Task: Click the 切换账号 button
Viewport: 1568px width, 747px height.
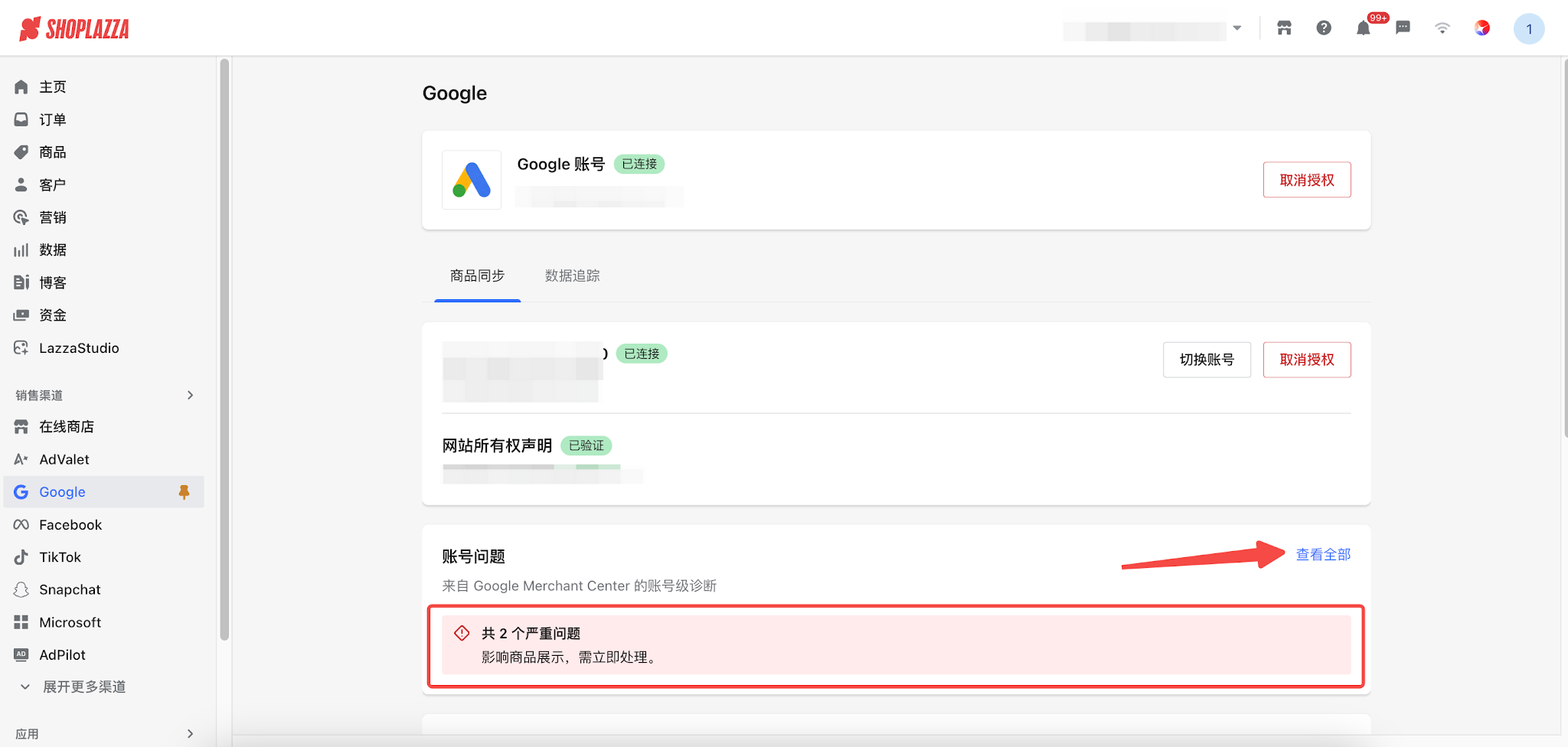Action: click(1207, 360)
